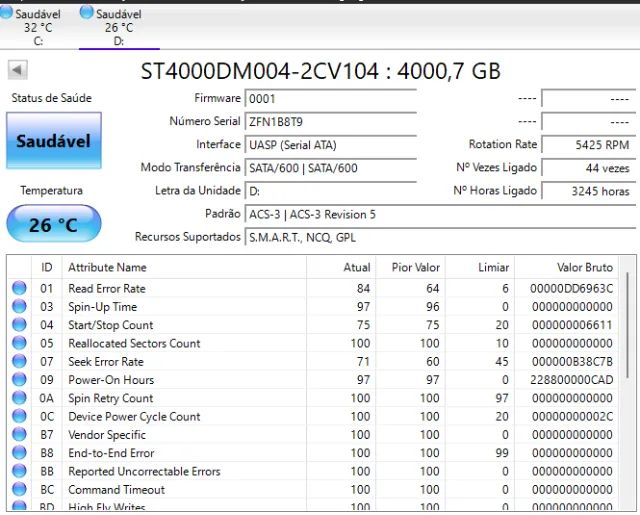The height and width of the screenshot is (515, 640).
Task: Select the Seek Error Rate attribute name
Action: [106, 362]
